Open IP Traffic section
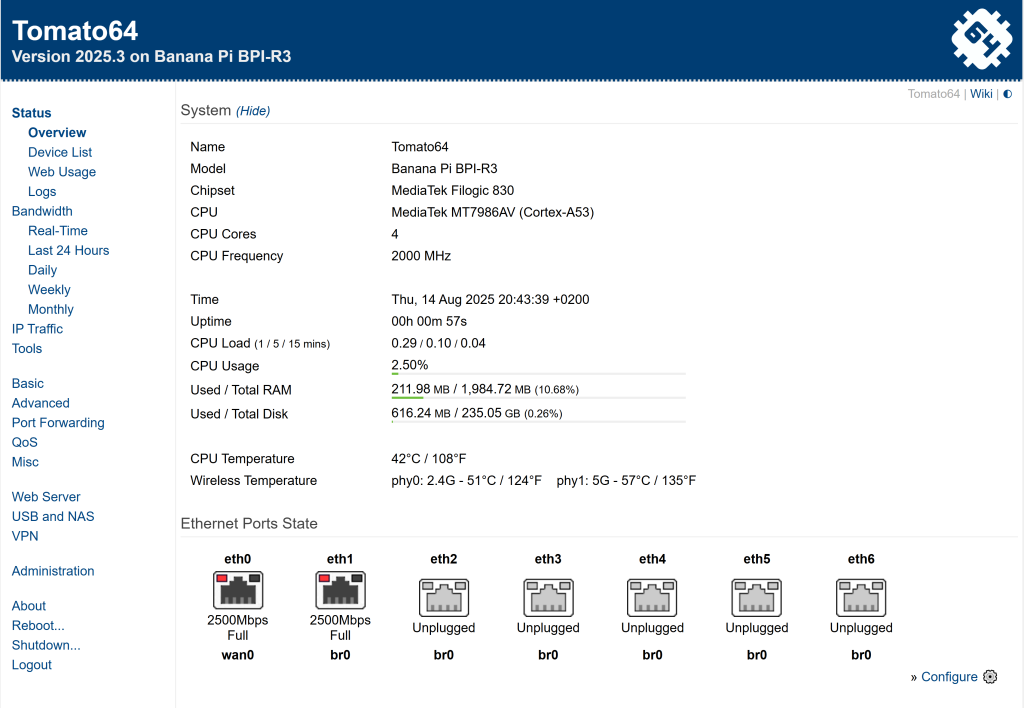 pyautogui.click(x=37, y=329)
